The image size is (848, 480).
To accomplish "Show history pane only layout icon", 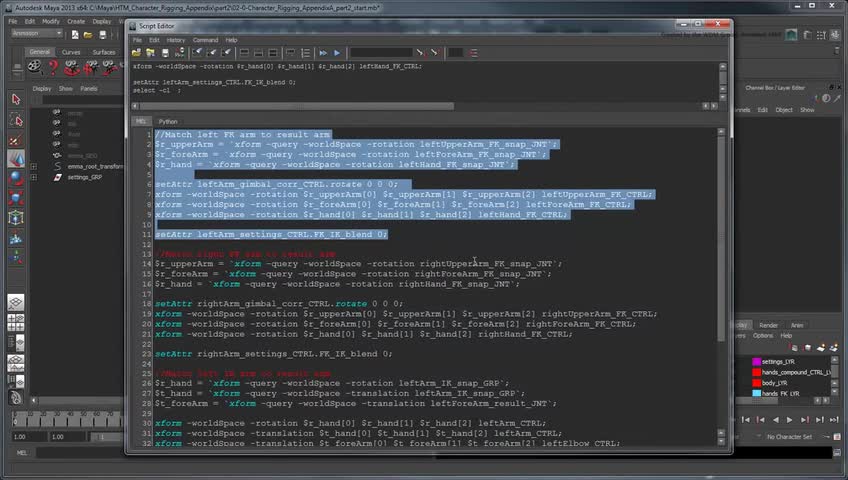I will tap(244, 52).
